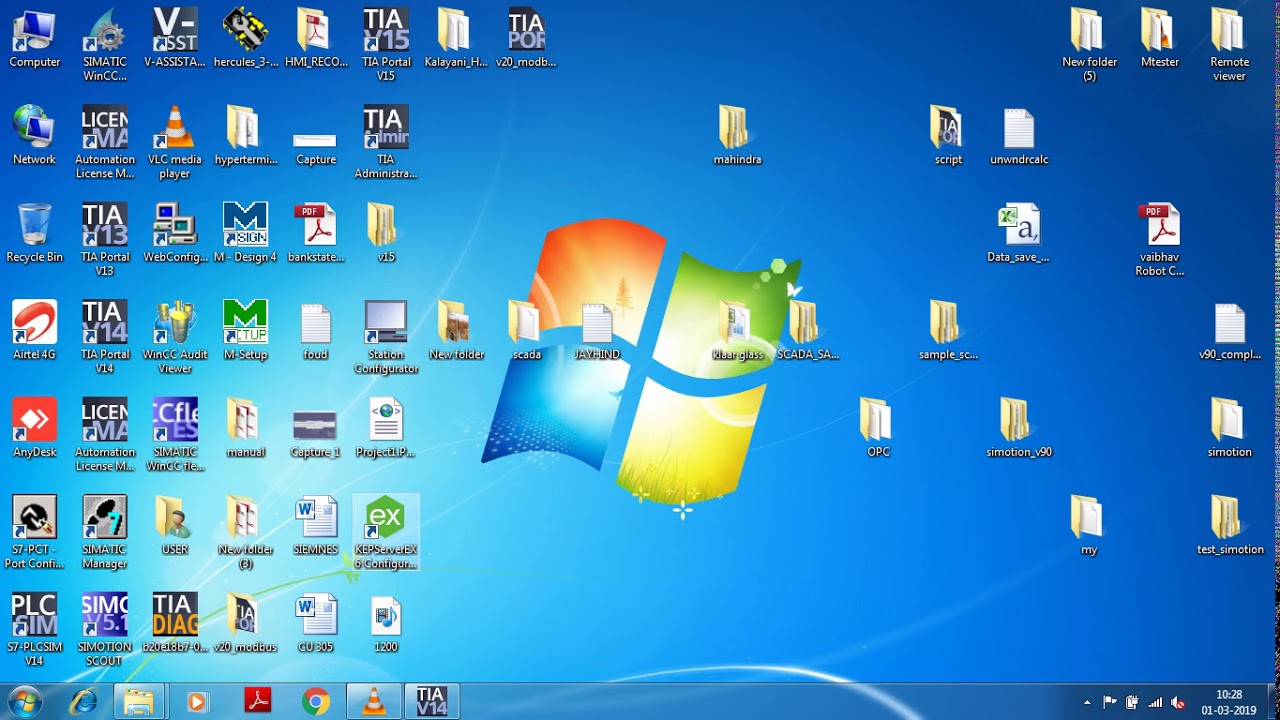Open the script folder icon
Image resolution: width=1280 pixels, height=720 pixels.
click(x=948, y=136)
